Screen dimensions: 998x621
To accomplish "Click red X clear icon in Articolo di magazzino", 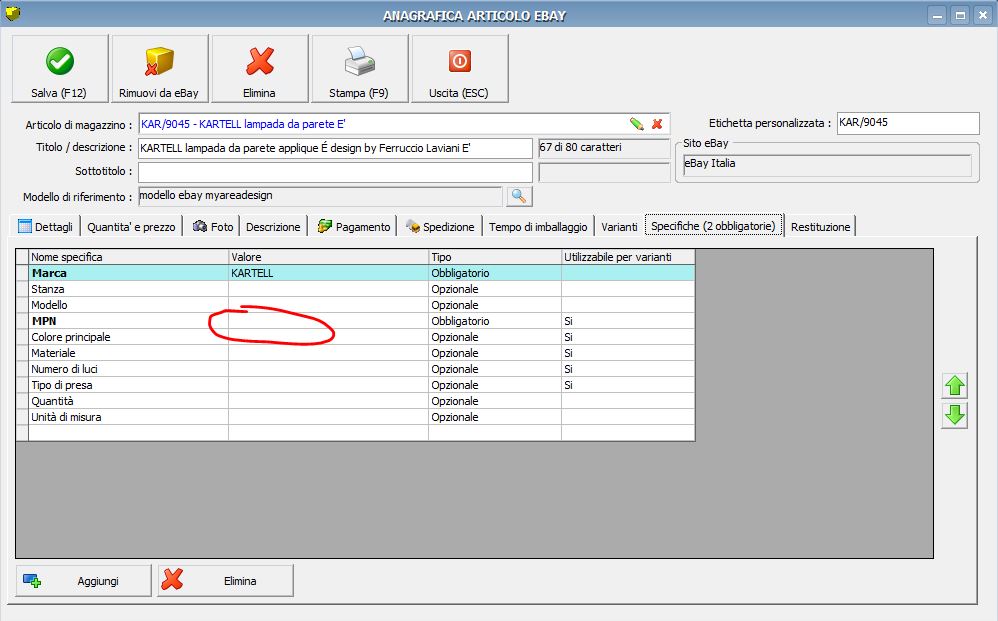I will click(x=657, y=124).
